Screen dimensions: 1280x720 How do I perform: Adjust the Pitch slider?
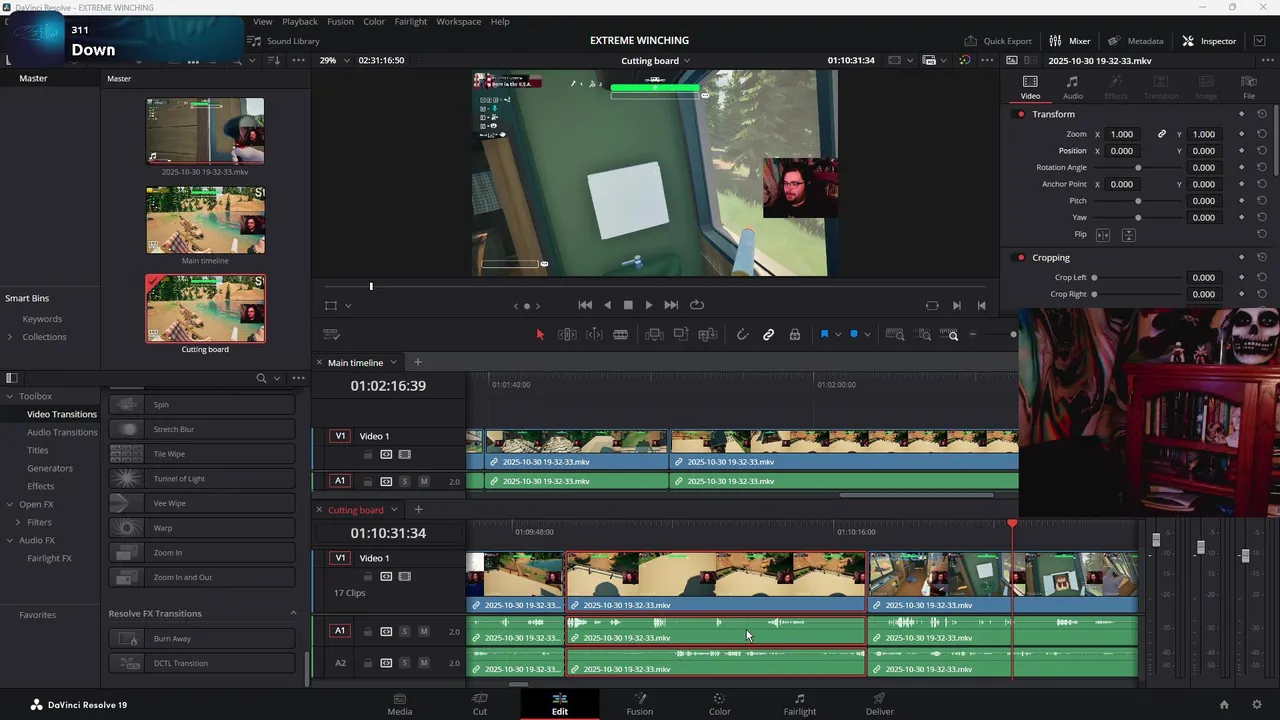(x=1138, y=201)
